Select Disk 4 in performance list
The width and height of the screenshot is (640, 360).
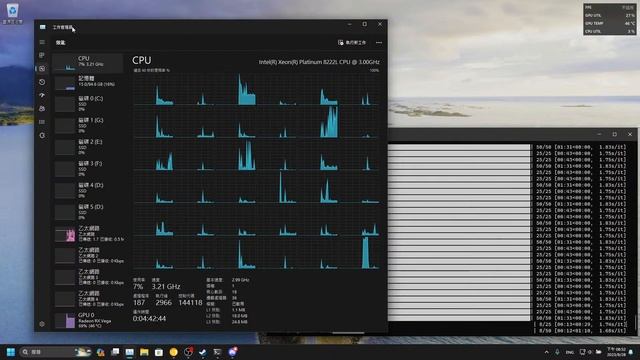tap(88, 190)
